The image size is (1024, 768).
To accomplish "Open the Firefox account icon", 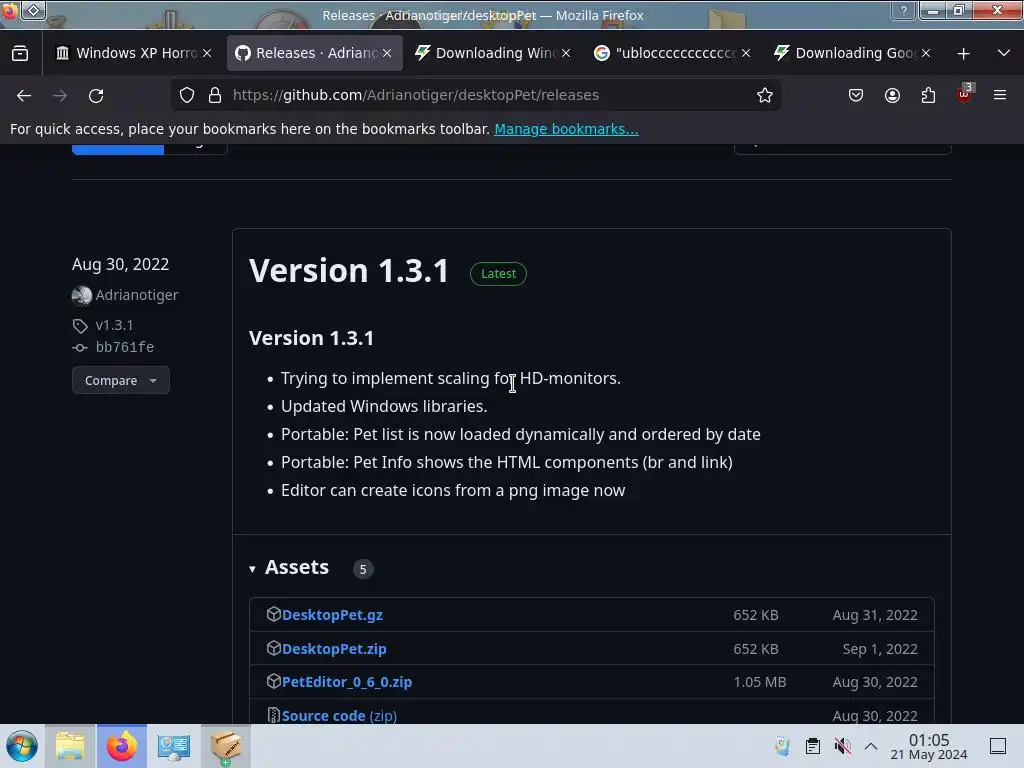I will tap(892, 95).
